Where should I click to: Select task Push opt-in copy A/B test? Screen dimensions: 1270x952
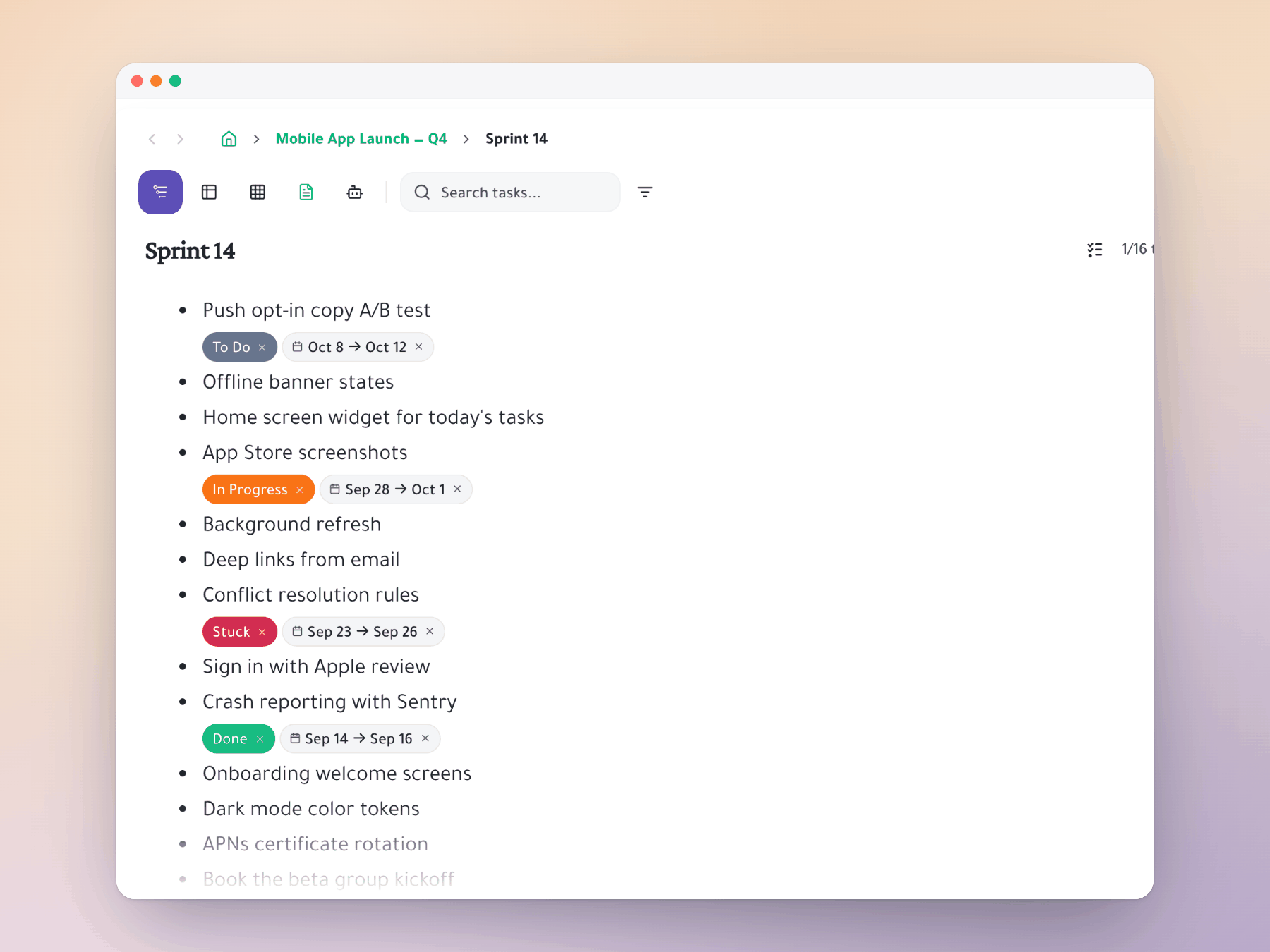[x=317, y=310]
